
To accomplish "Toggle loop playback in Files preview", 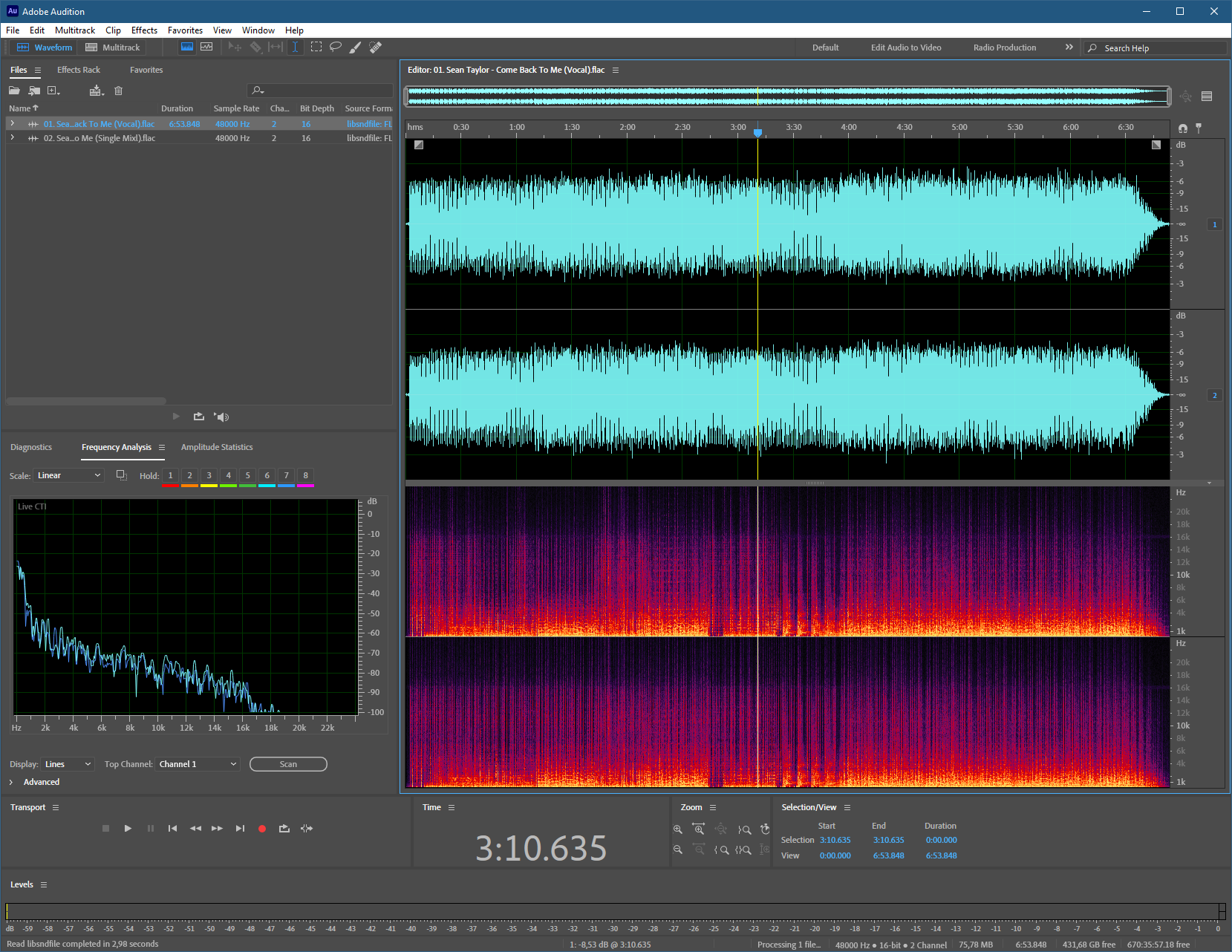I will 199,417.
